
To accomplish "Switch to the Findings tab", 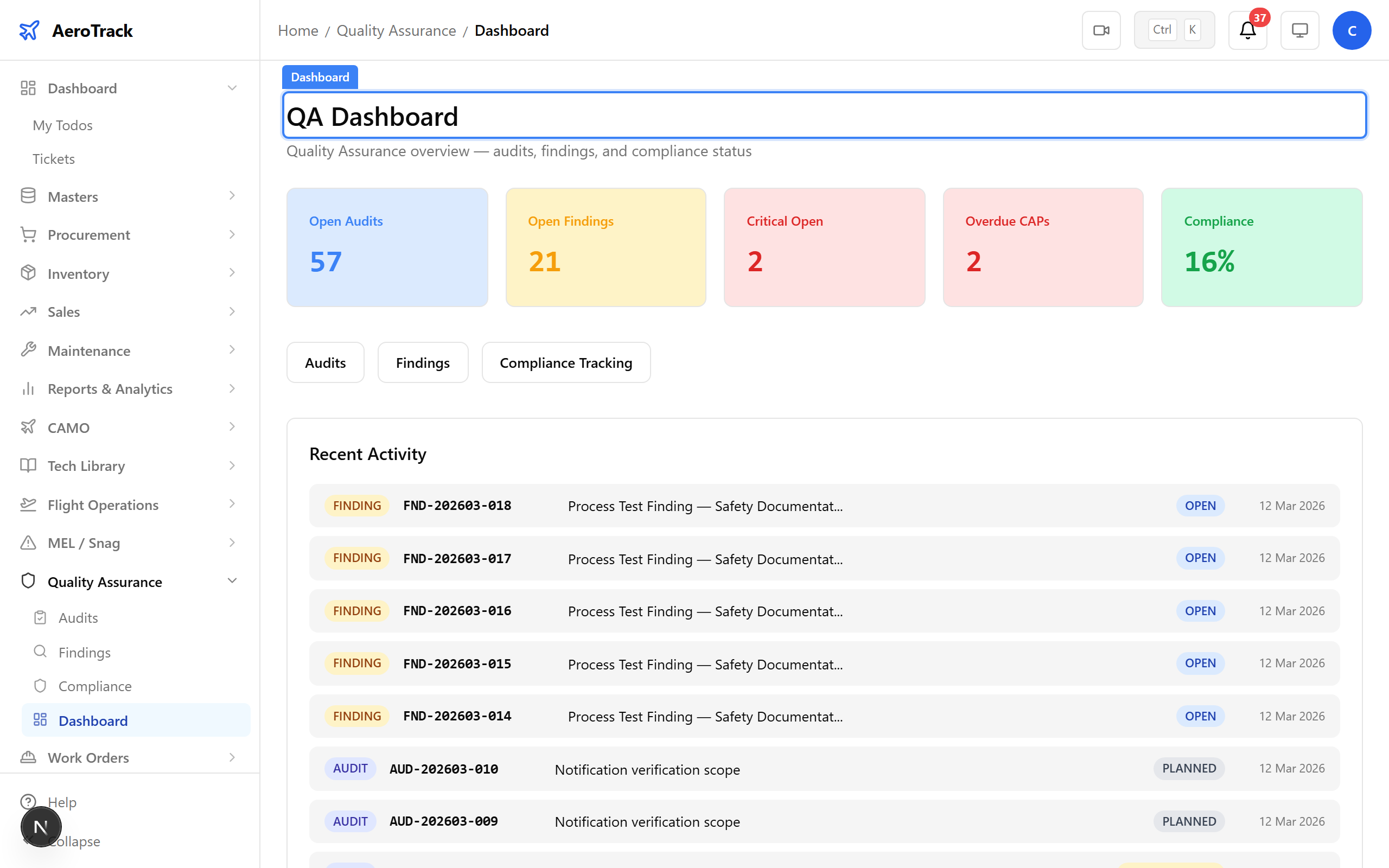I will [x=423, y=362].
